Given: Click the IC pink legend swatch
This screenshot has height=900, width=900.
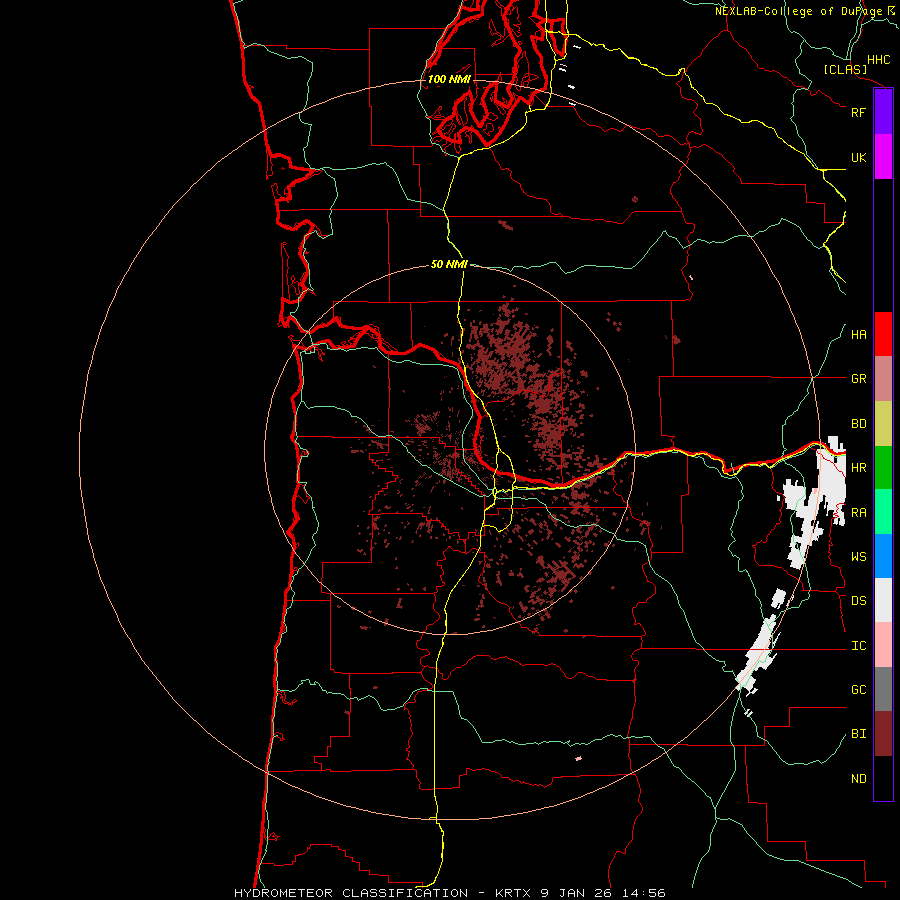Looking at the screenshot, I should pyautogui.click(x=883, y=645).
